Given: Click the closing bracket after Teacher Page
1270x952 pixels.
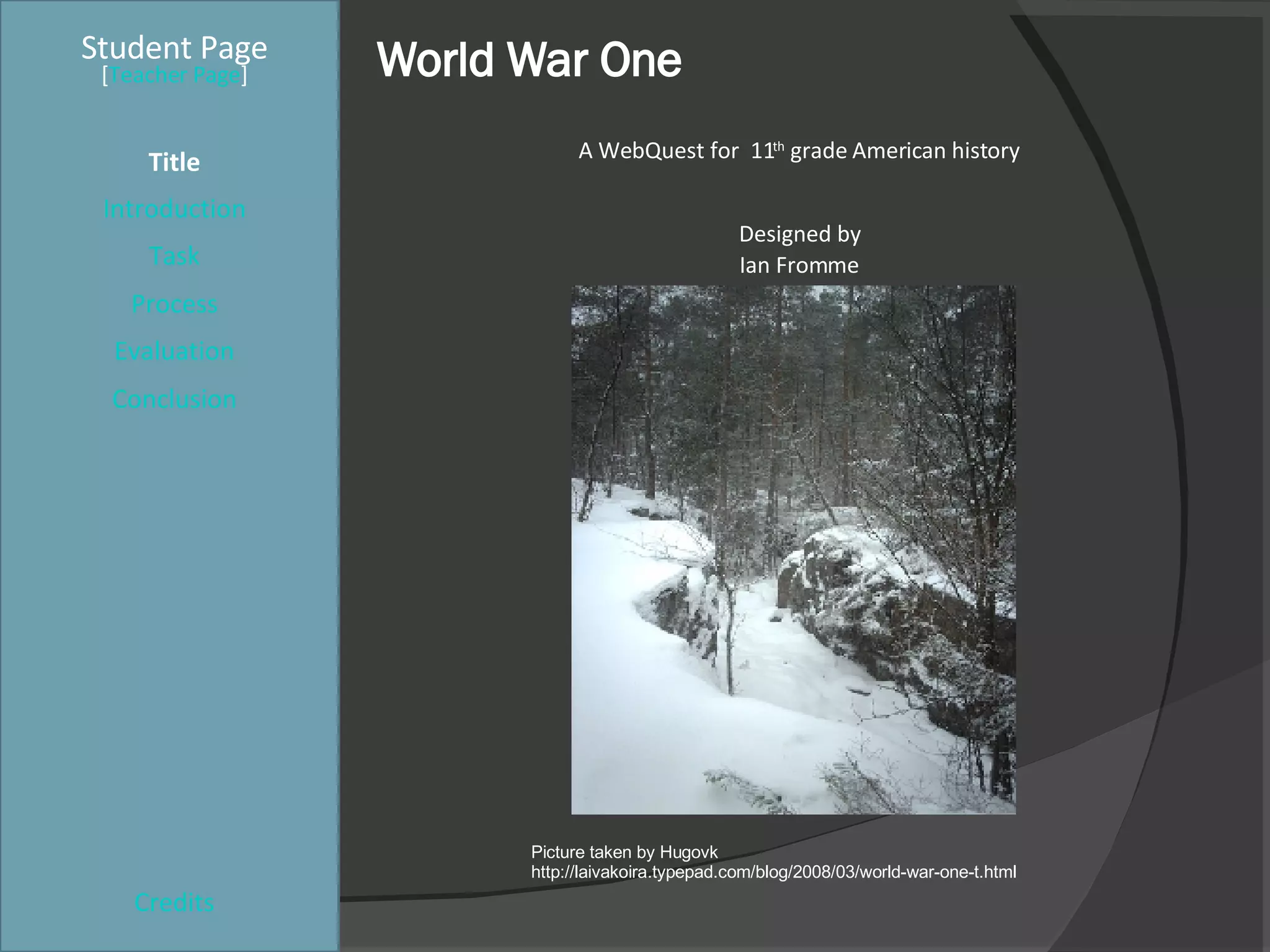Looking at the screenshot, I should pyautogui.click(x=244, y=76).
